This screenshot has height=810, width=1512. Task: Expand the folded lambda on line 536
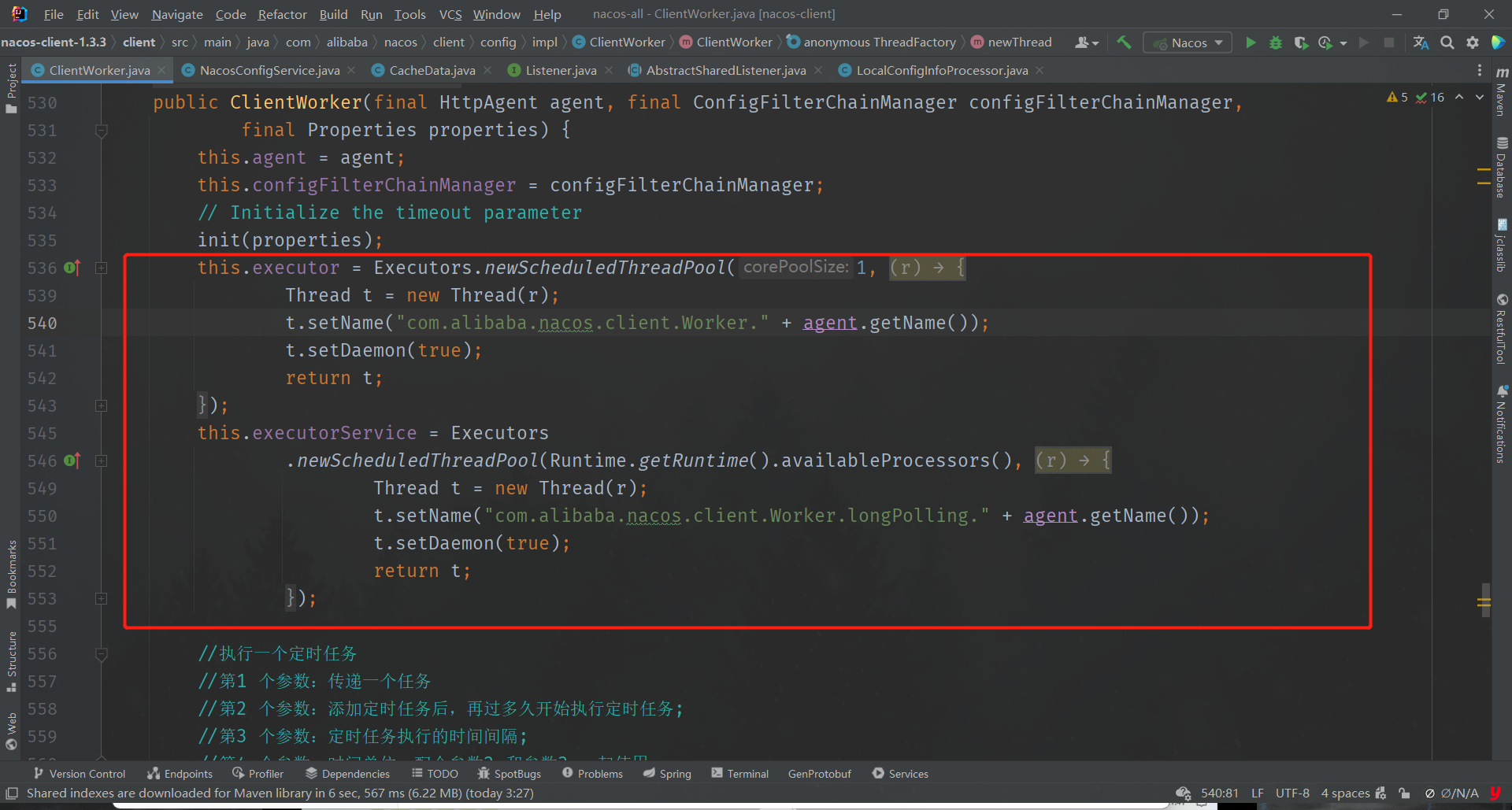101,268
